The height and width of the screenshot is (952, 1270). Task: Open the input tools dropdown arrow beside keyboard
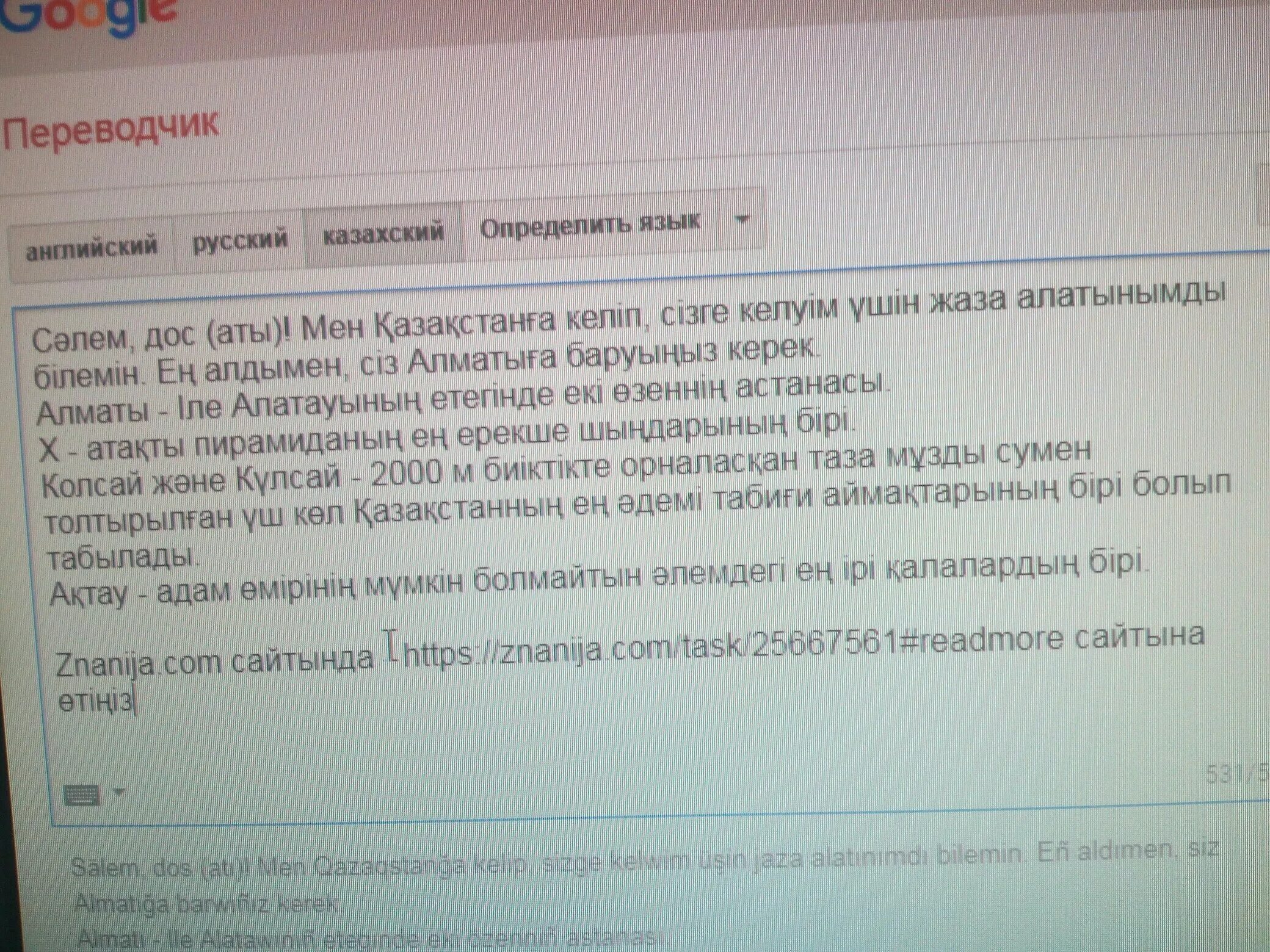[118, 793]
